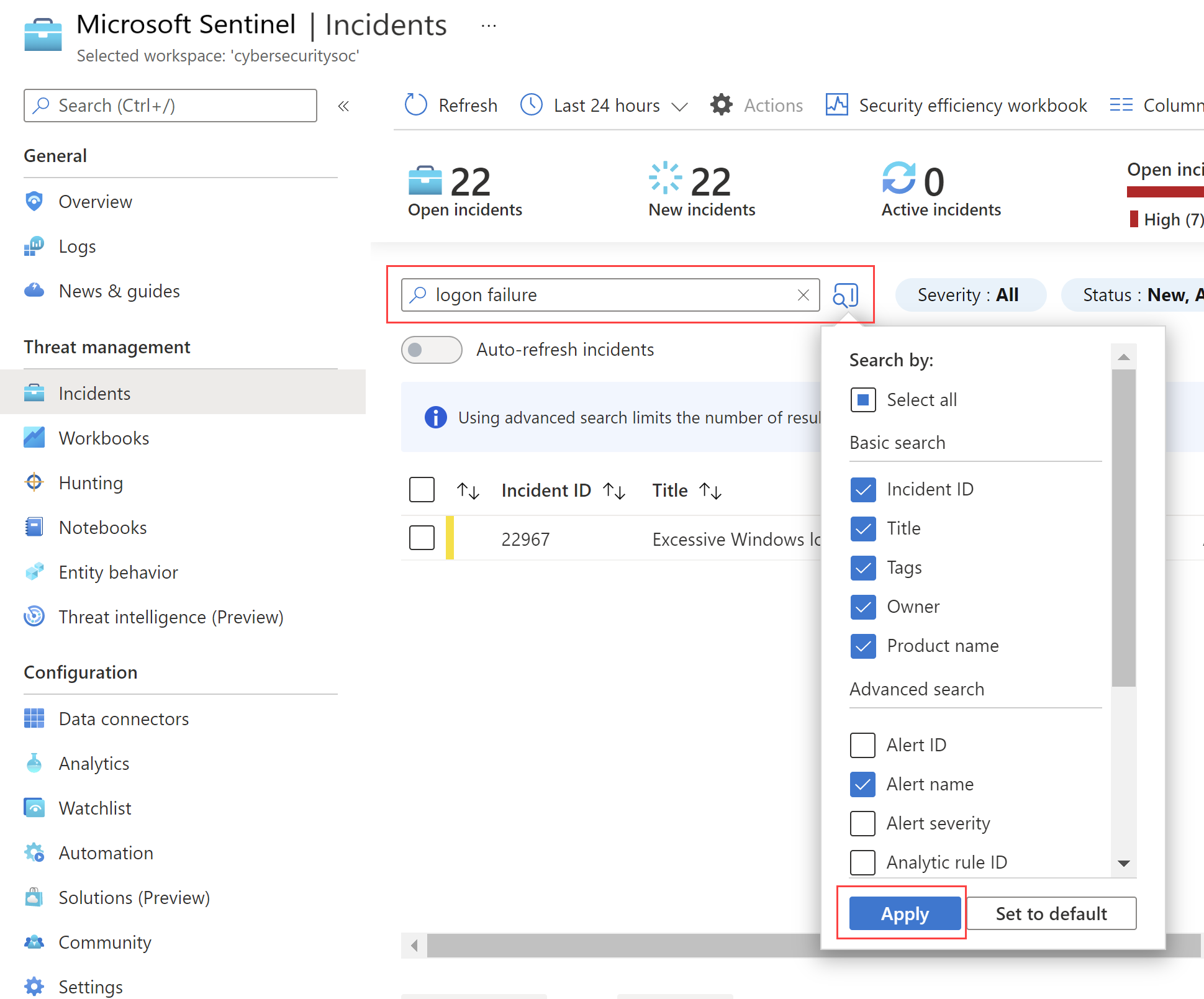The height and width of the screenshot is (999, 1204).
Task: Open the Incidents page from sidebar
Action: pyautogui.click(x=94, y=393)
